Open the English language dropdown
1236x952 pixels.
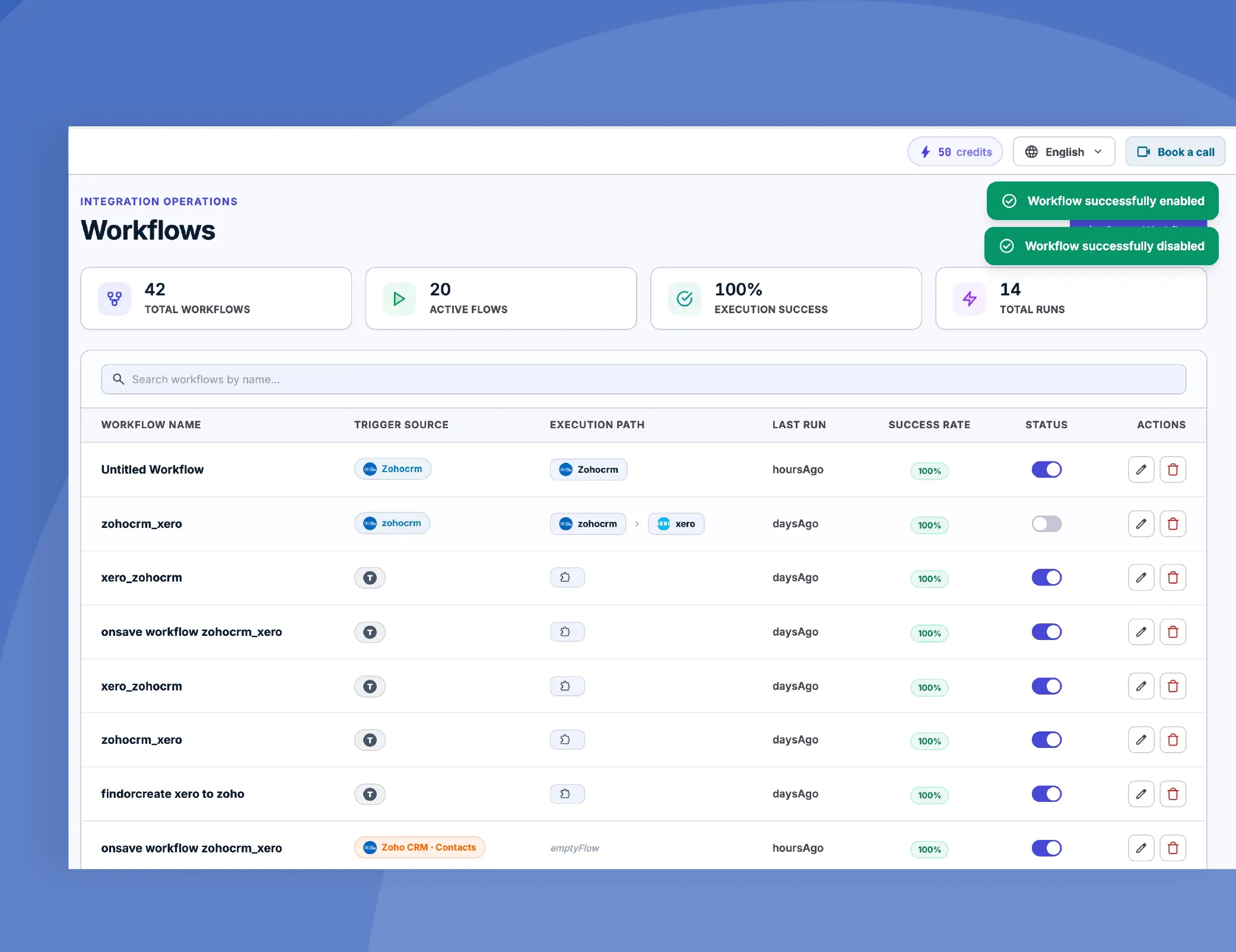[x=1063, y=152]
